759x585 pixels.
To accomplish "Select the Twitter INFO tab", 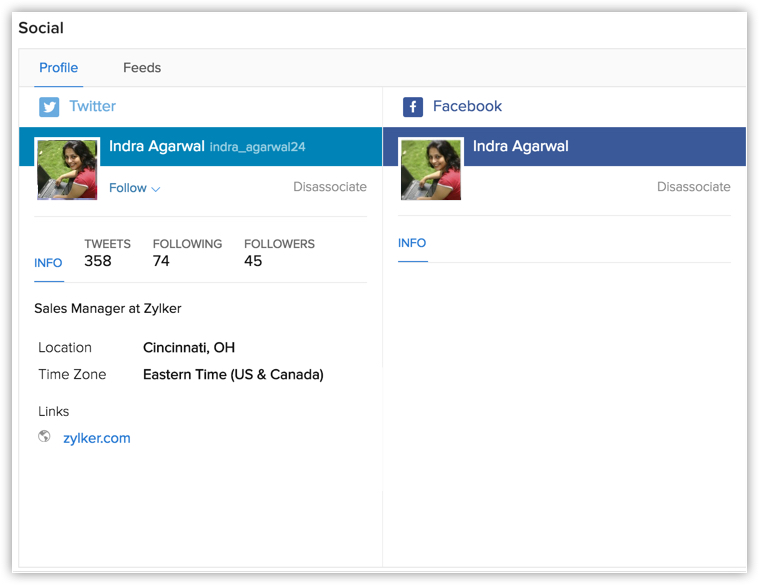I will [48, 263].
